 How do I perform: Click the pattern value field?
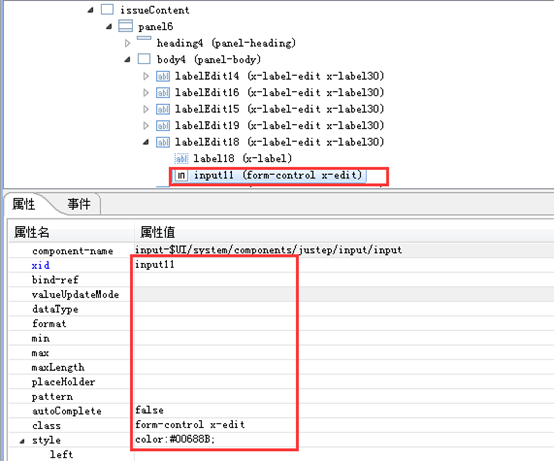click(344, 396)
